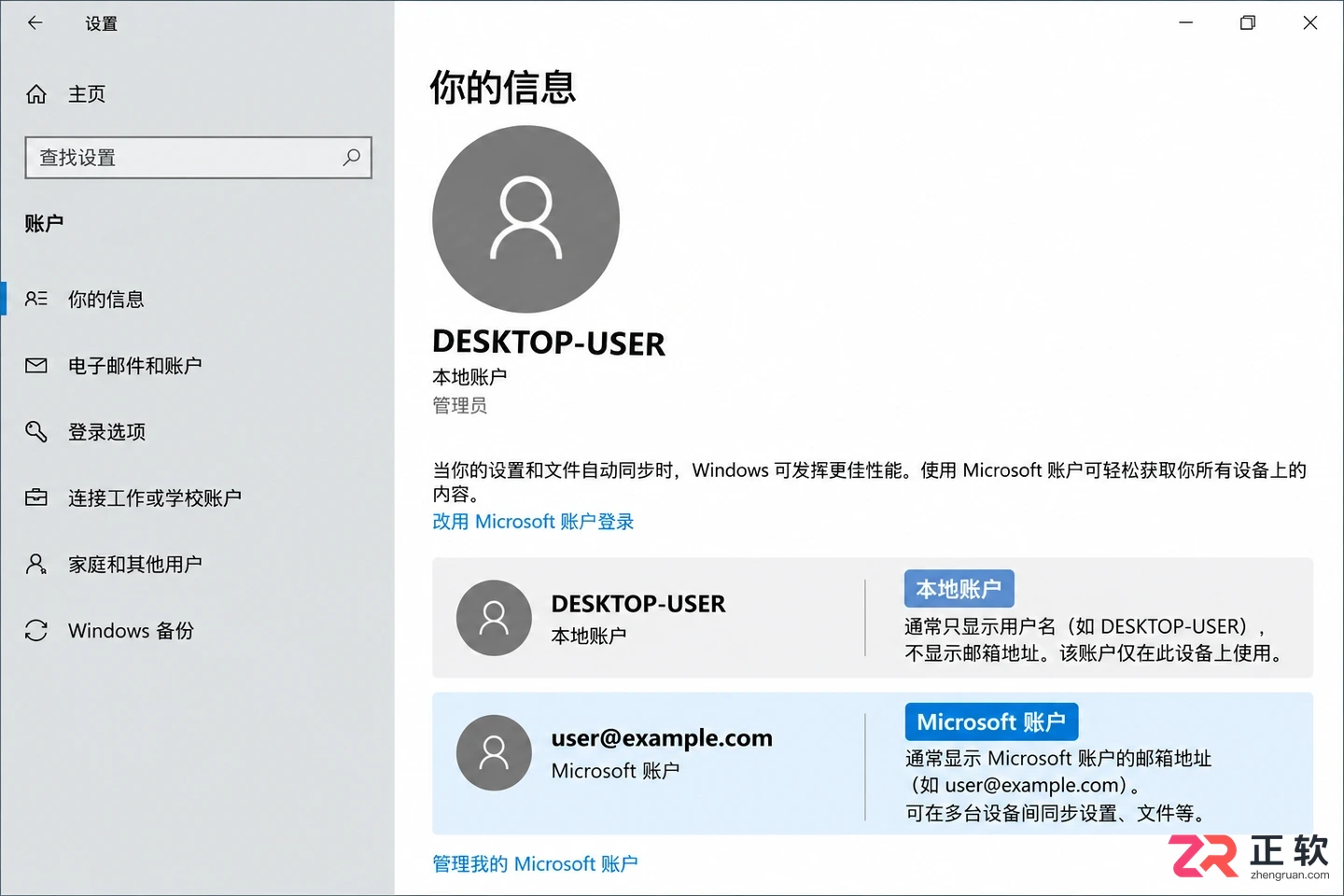The width and height of the screenshot is (1344, 896).
Task: Click the DESKTOP-USER local account card avatar
Action: [494, 618]
